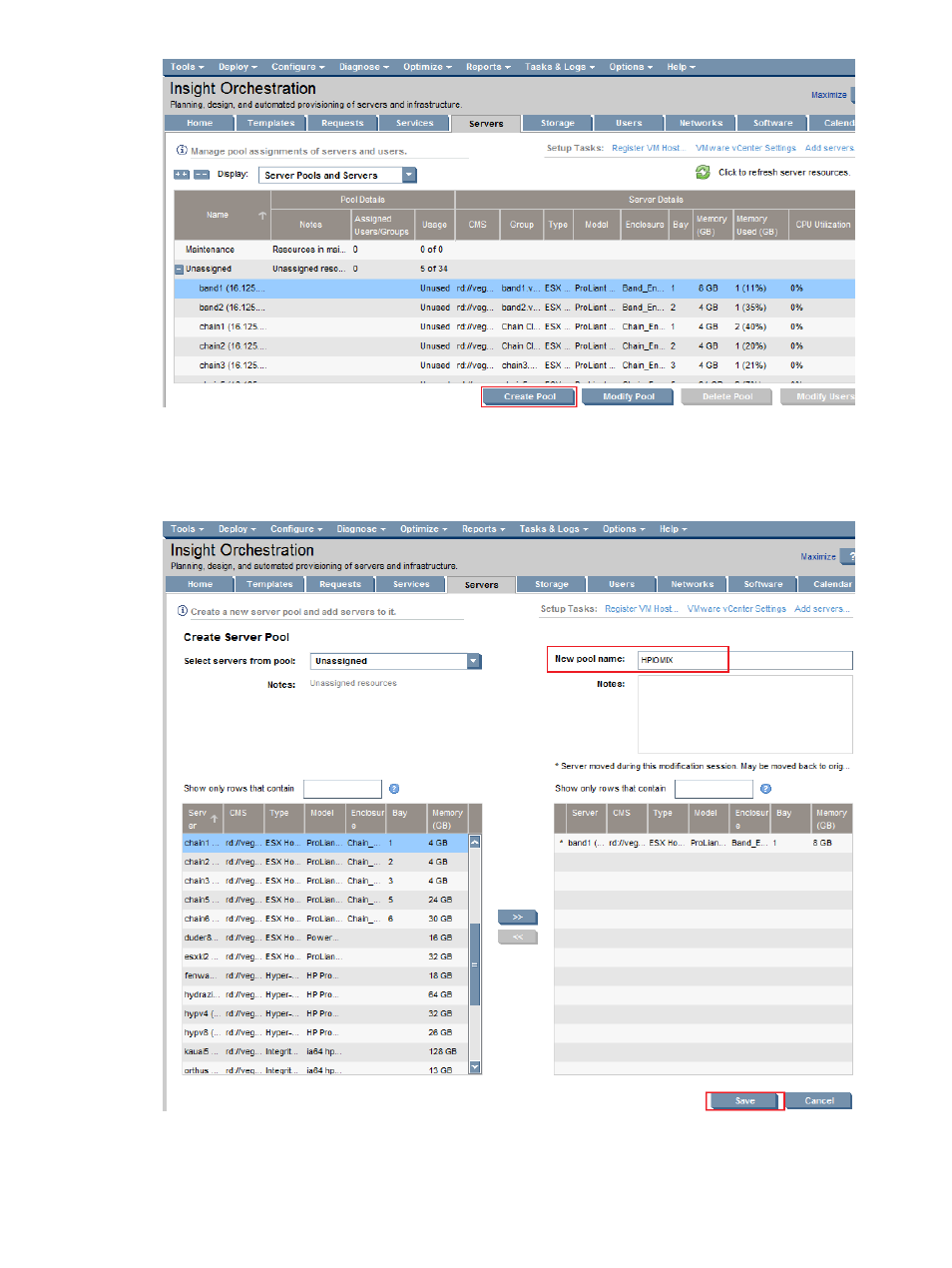952x1268 pixels.
Task: Click right 'Show only rows that contain' field
Action: pos(714,789)
